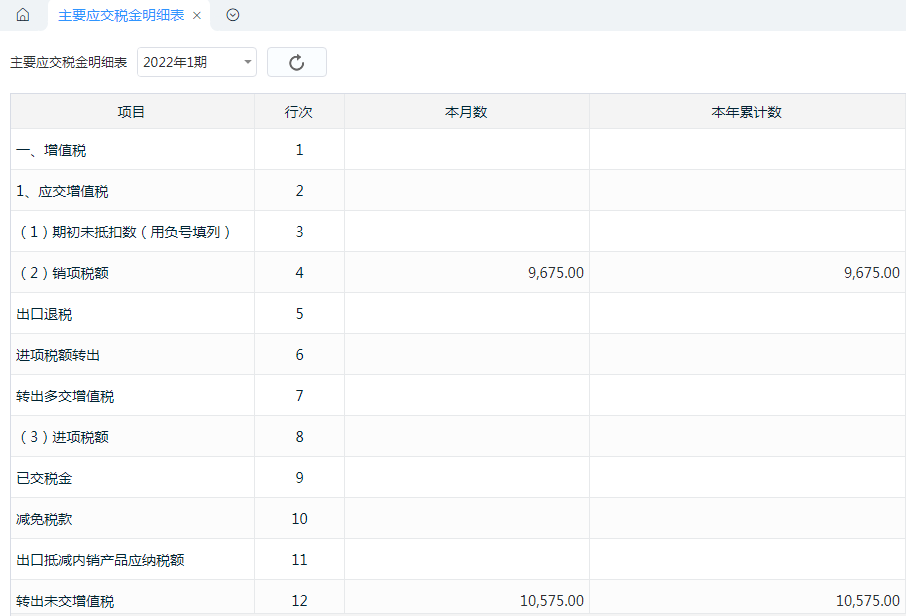Click the 进项税额转出 row label
Image resolution: width=906 pixels, height=616 pixels.
pyautogui.click(x=58, y=355)
